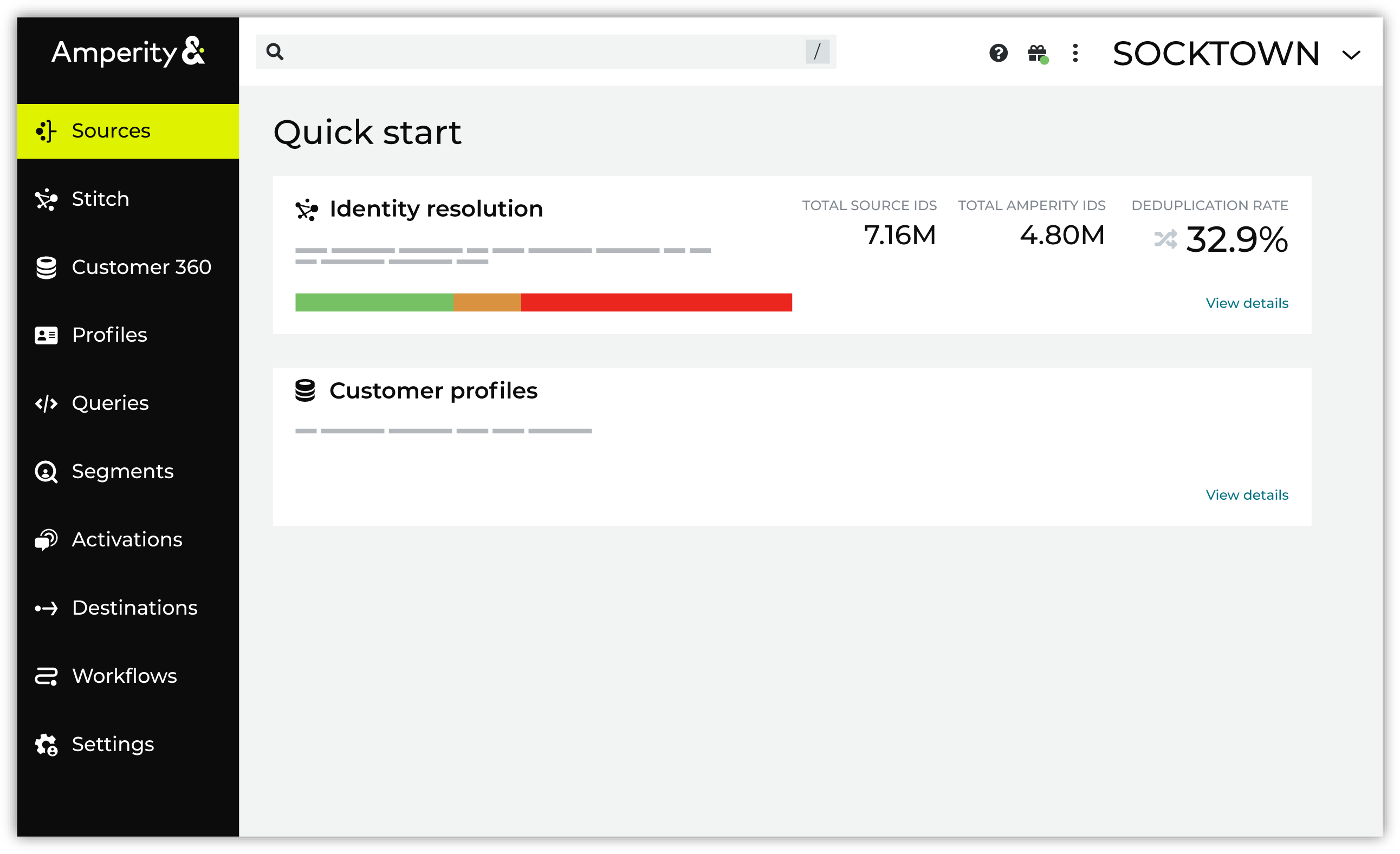This screenshot has height=854, width=1400.
Task: Click the search magnifier icon
Action: 275,51
